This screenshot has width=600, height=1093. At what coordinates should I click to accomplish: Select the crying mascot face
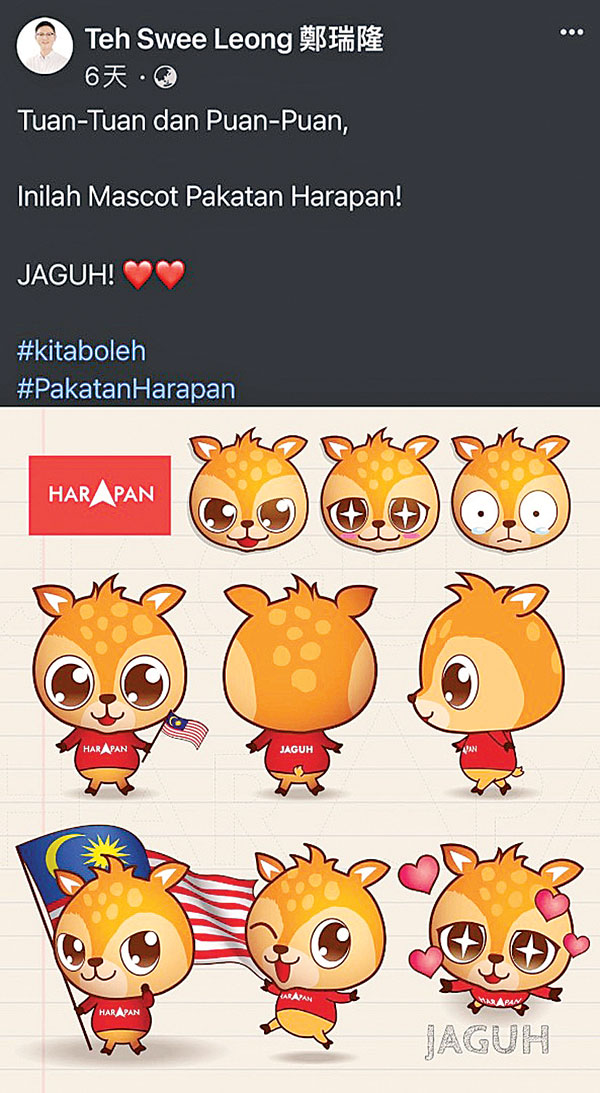510,490
